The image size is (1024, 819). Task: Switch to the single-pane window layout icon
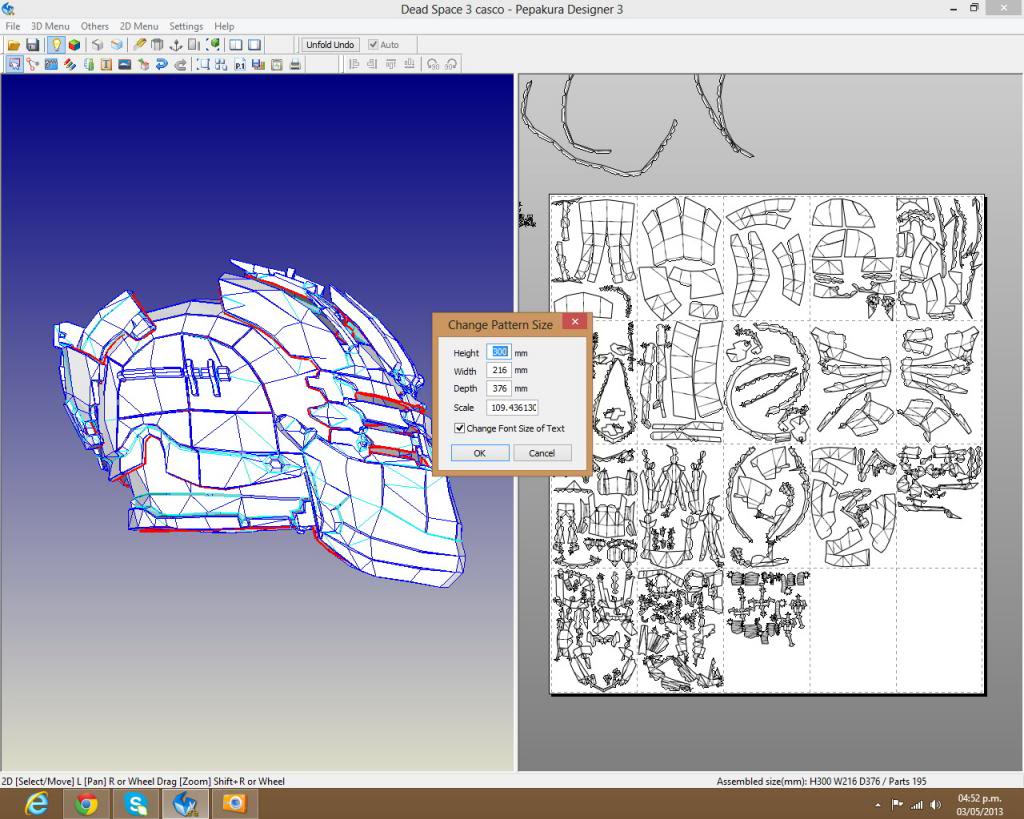pos(255,44)
